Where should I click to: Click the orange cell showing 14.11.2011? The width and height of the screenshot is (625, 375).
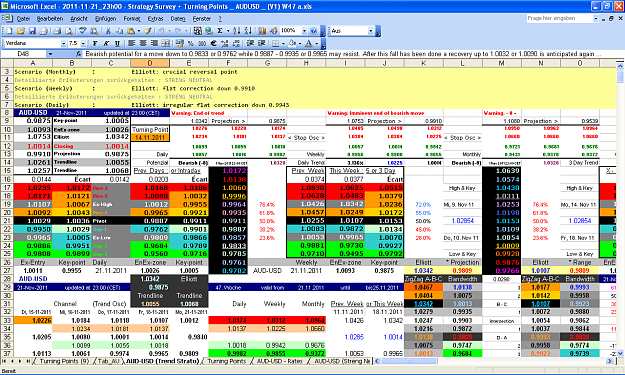click(150, 137)
